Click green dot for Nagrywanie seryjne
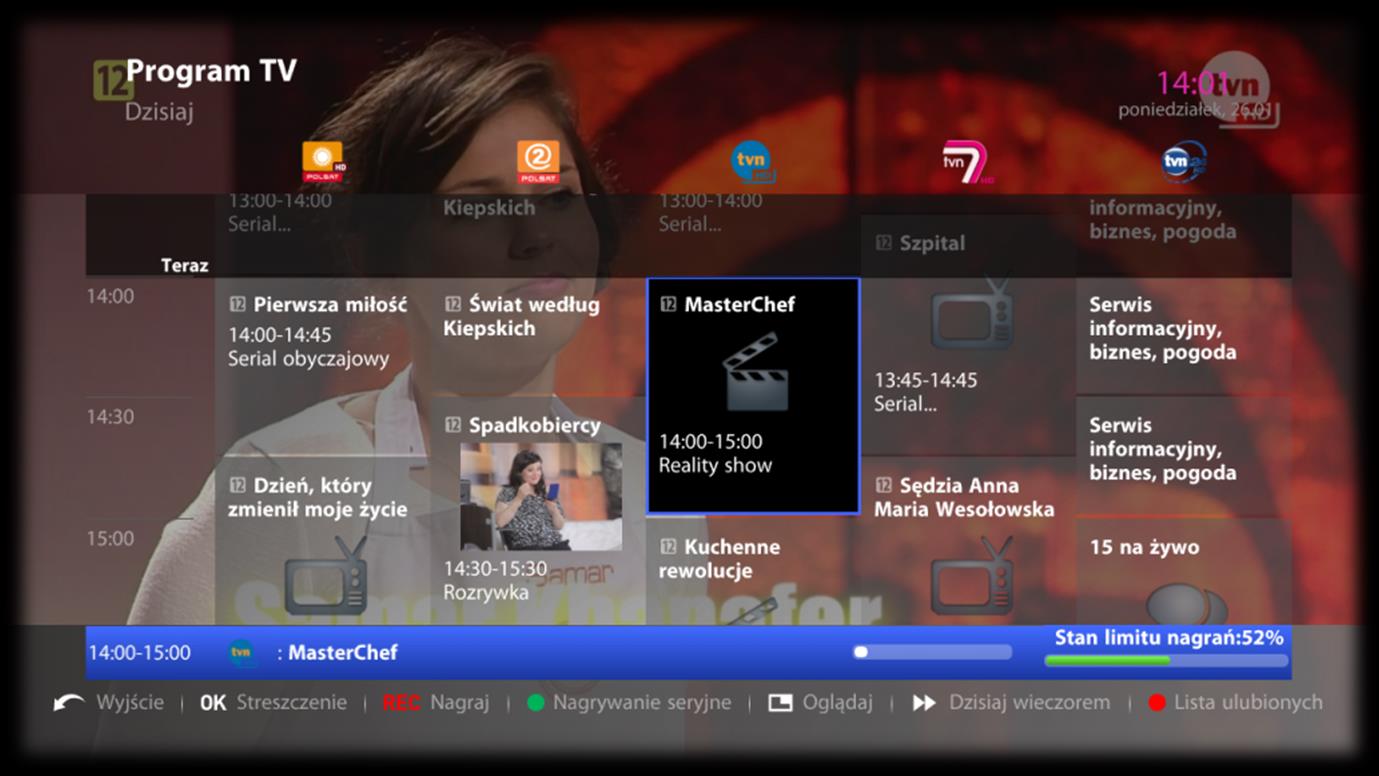Image resolution: width=1379 pixels, height=776 pixels. (535, 703)
